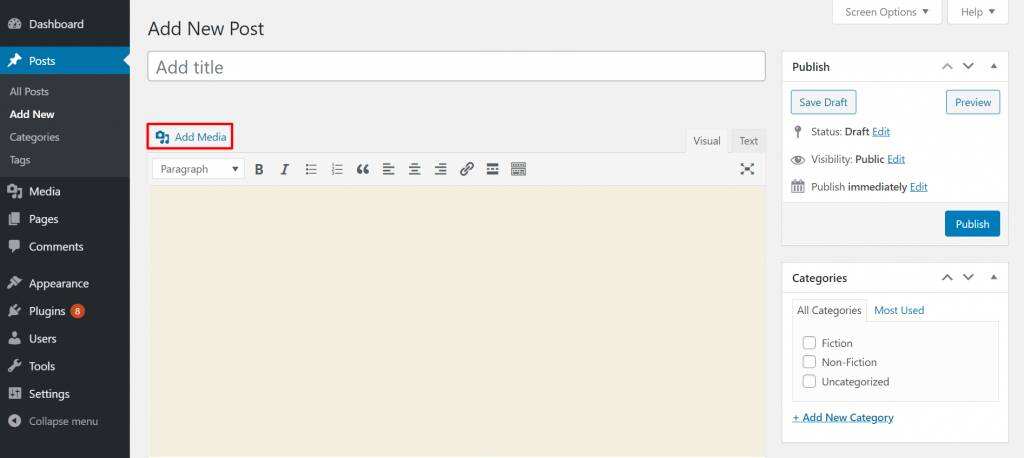Screen dimensions: 1024x458
Task: Click the Status pin icon
Action: [x=797, y=132]
